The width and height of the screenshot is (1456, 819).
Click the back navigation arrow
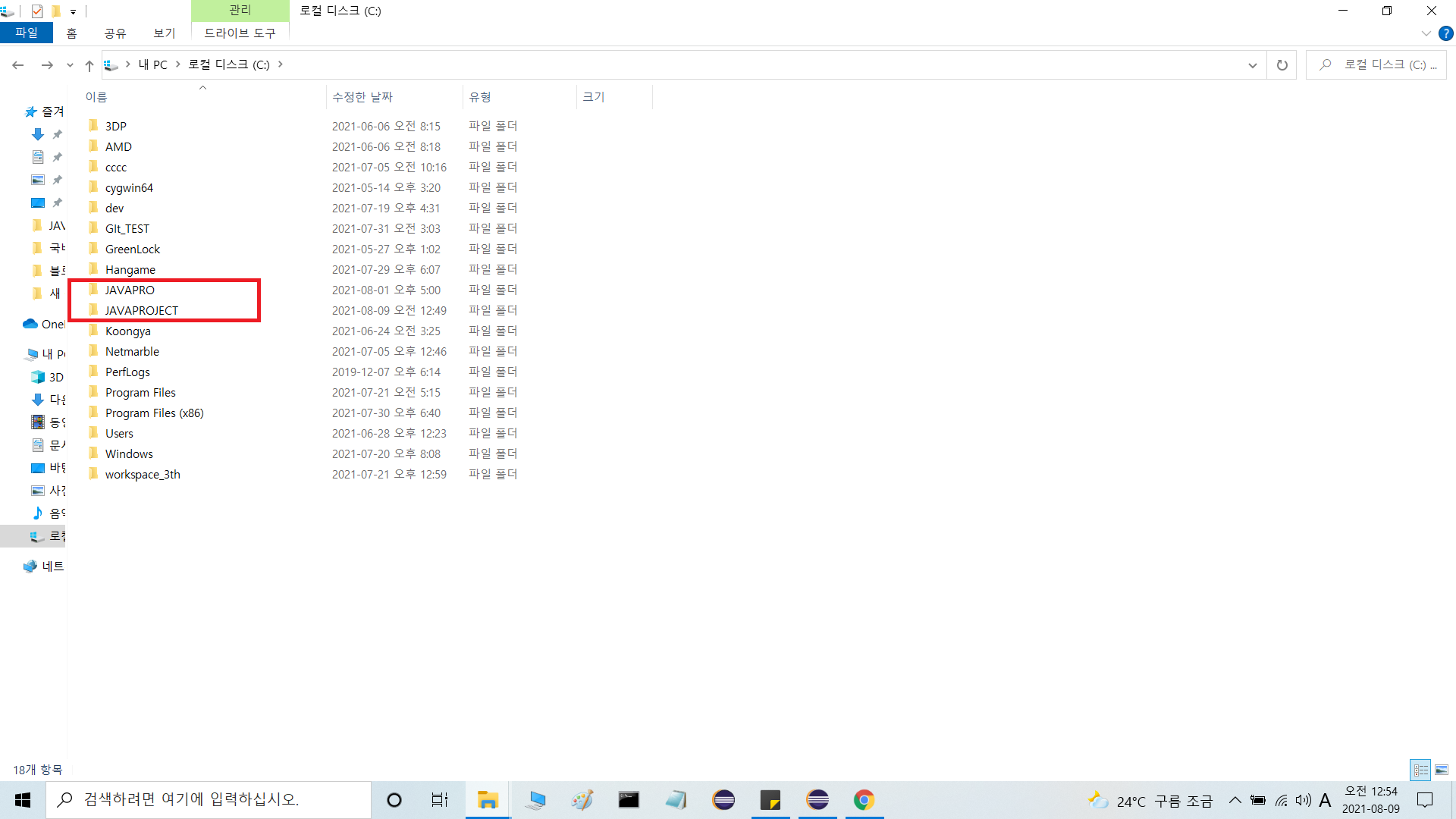coord(18,65)
